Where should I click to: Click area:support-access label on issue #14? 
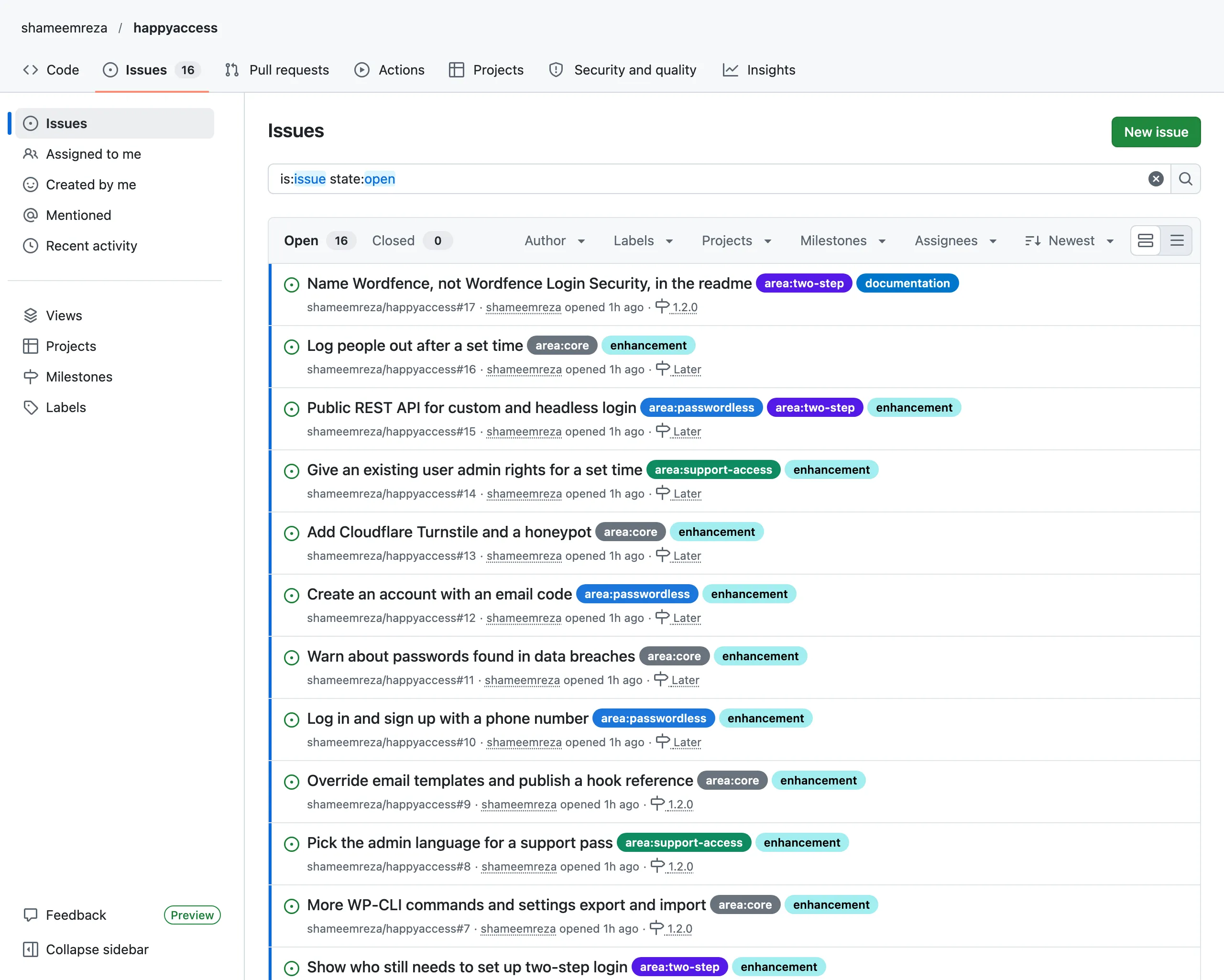[713, 470]
